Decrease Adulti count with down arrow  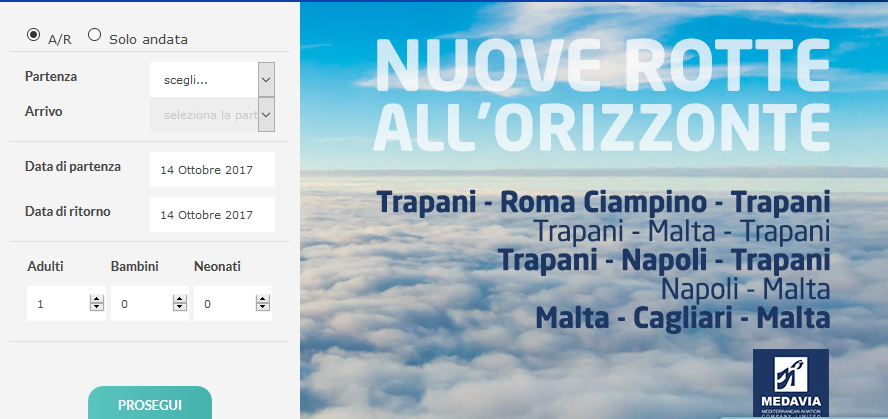pos(96,308)
